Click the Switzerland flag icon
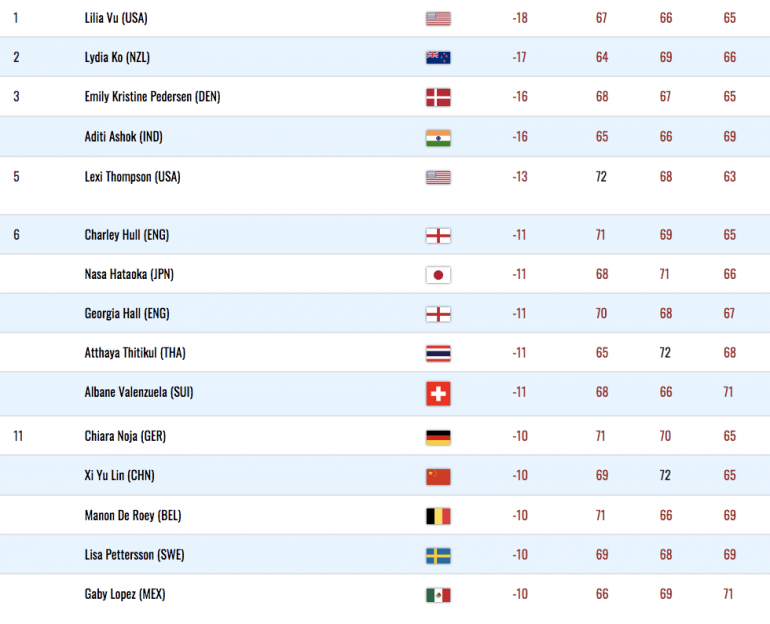The height and width of the screenshot is (624, 770). click(438, 393)
